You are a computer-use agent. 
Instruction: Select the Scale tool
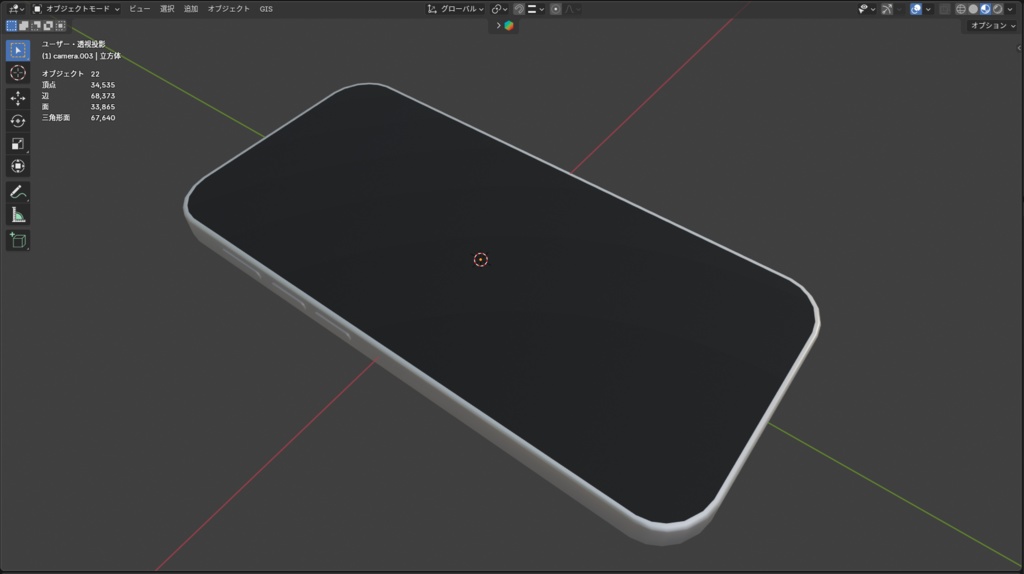pos(18,144)
